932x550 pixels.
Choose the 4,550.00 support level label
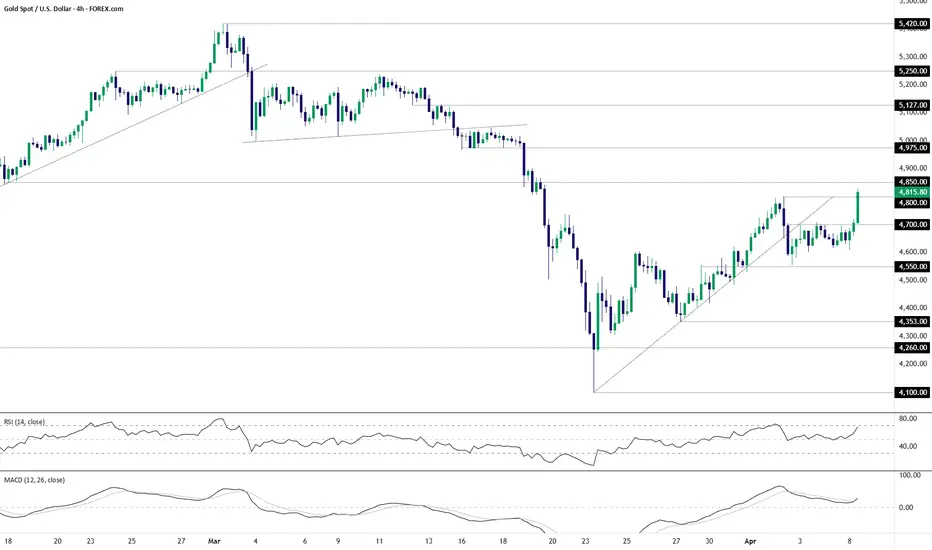pyautogui.click(x=911, y=266)
